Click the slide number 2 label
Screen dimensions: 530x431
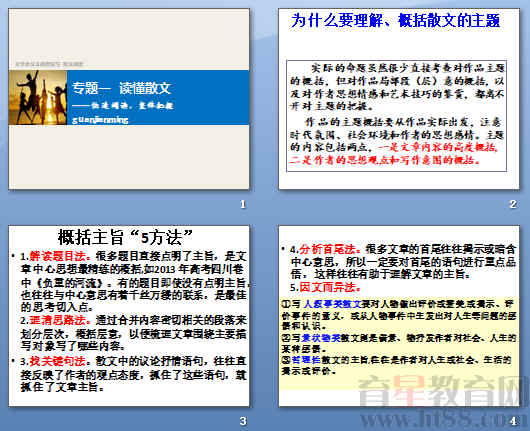click(513, 204)
